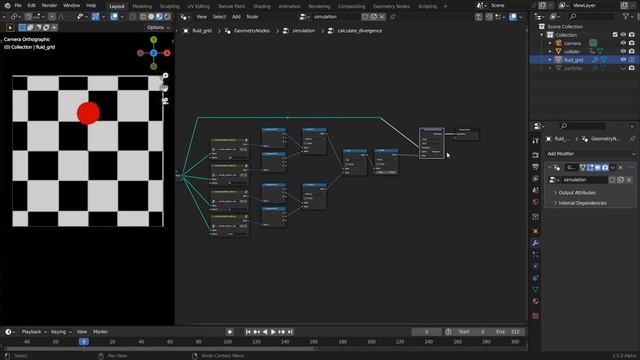Open Render properties tab
The width and height of the screenshot is (640, 360).
point(536,156)
